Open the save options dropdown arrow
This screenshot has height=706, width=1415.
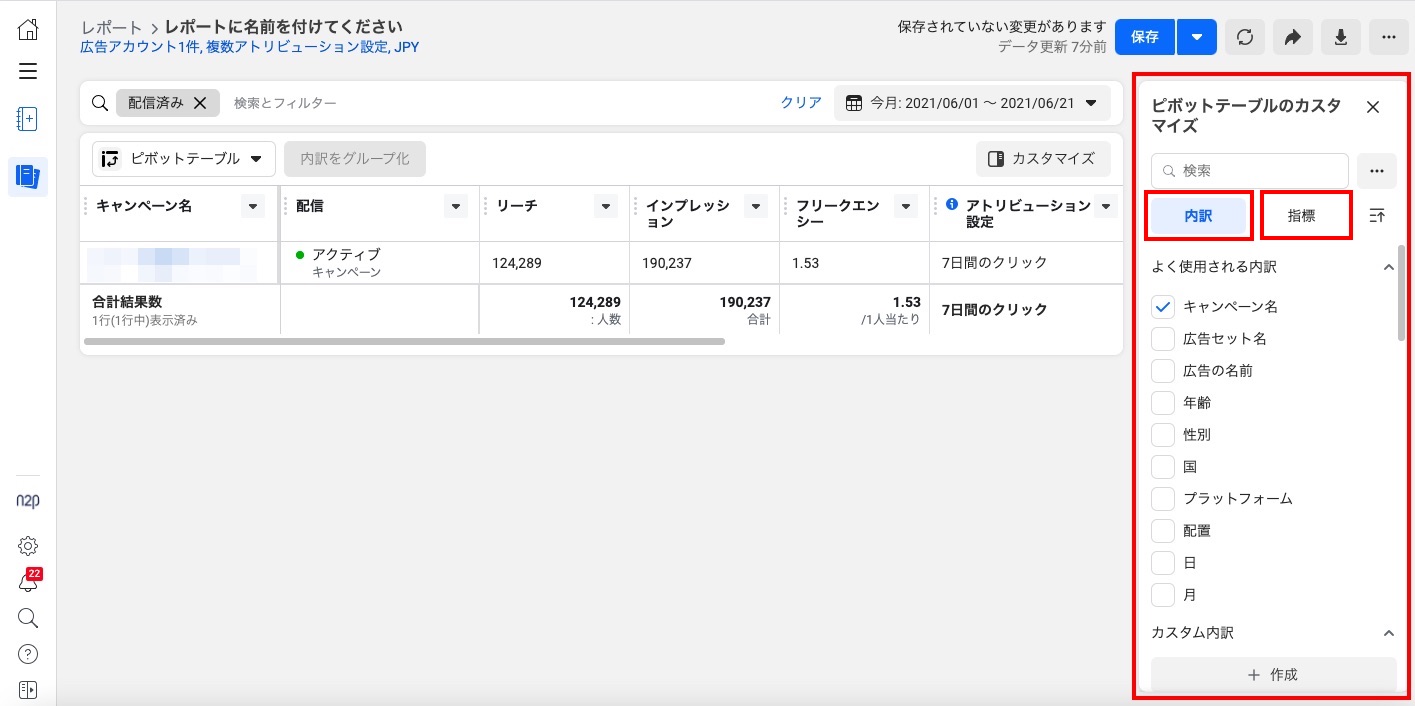(1197, 37)
